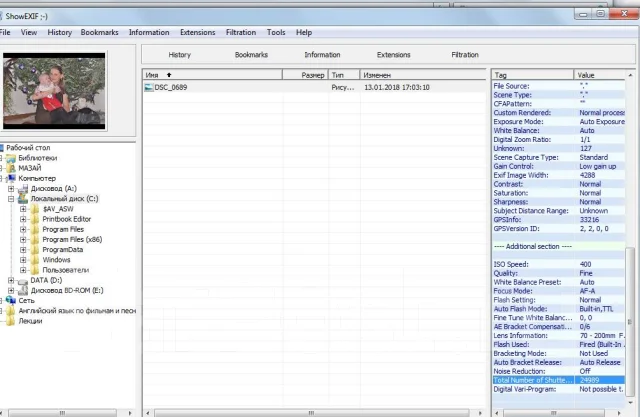
Task: Click the BD-ROM (E:) drive icon
Action: click(x=23, y=291)
